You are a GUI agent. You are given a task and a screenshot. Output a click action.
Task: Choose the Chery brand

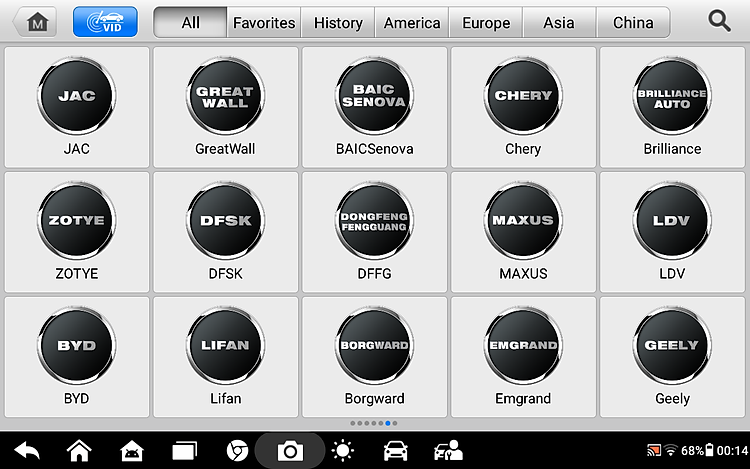tap(523, 107)
